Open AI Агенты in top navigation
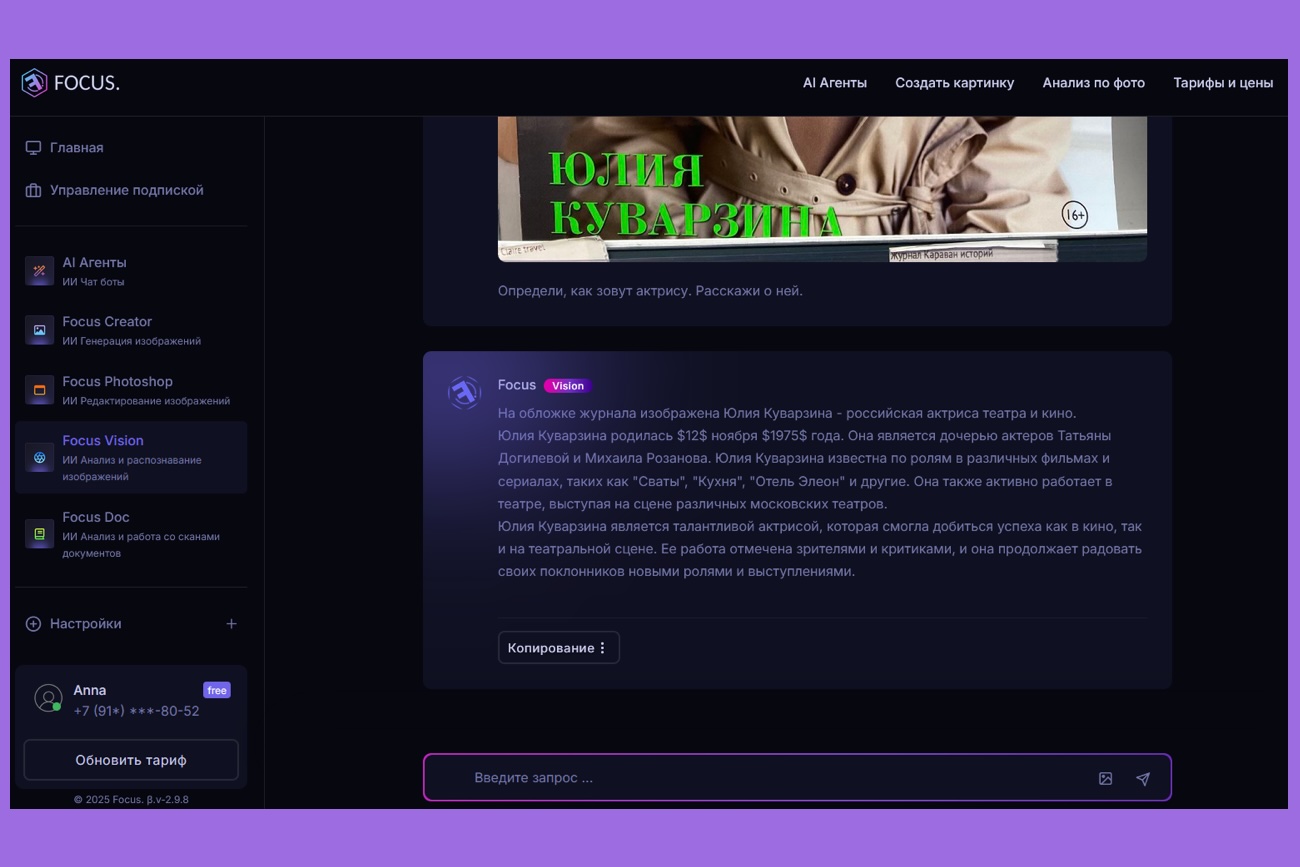The image size is (1300, 867). pos(834,83)
